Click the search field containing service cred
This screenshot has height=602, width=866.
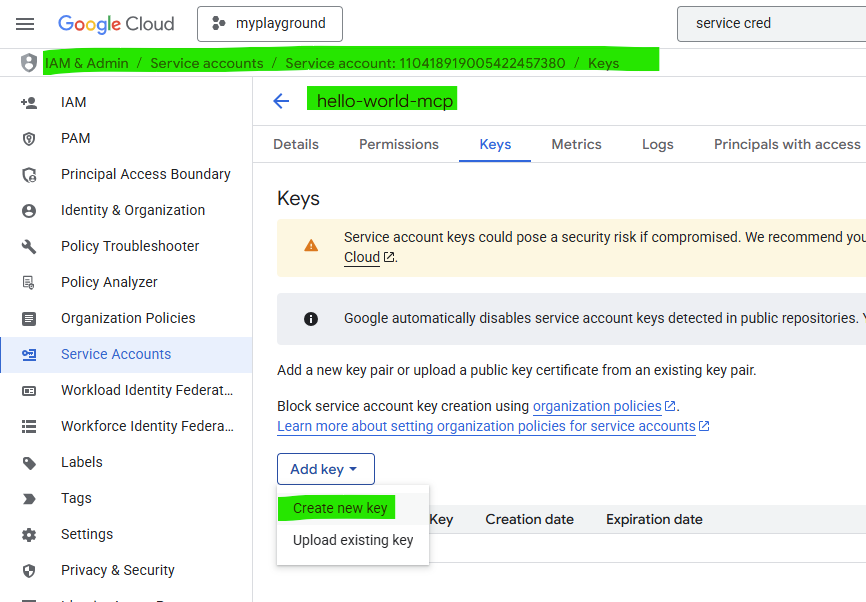pos(770,24)
